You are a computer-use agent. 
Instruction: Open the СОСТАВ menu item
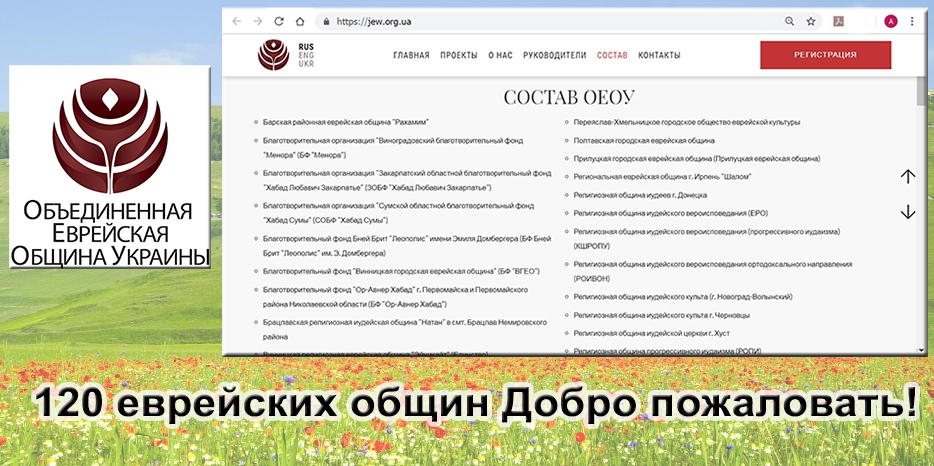(612, 55)
